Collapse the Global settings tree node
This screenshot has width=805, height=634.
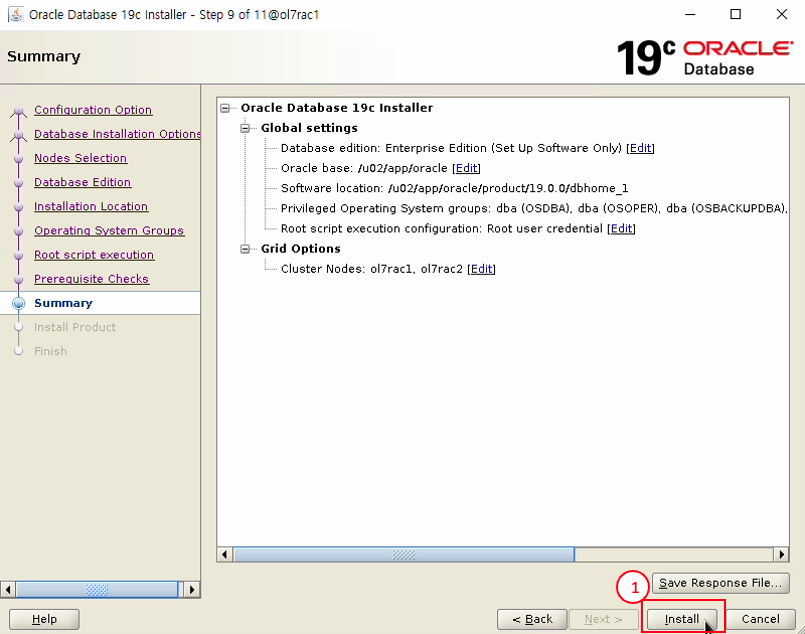[x=246, y=128]
